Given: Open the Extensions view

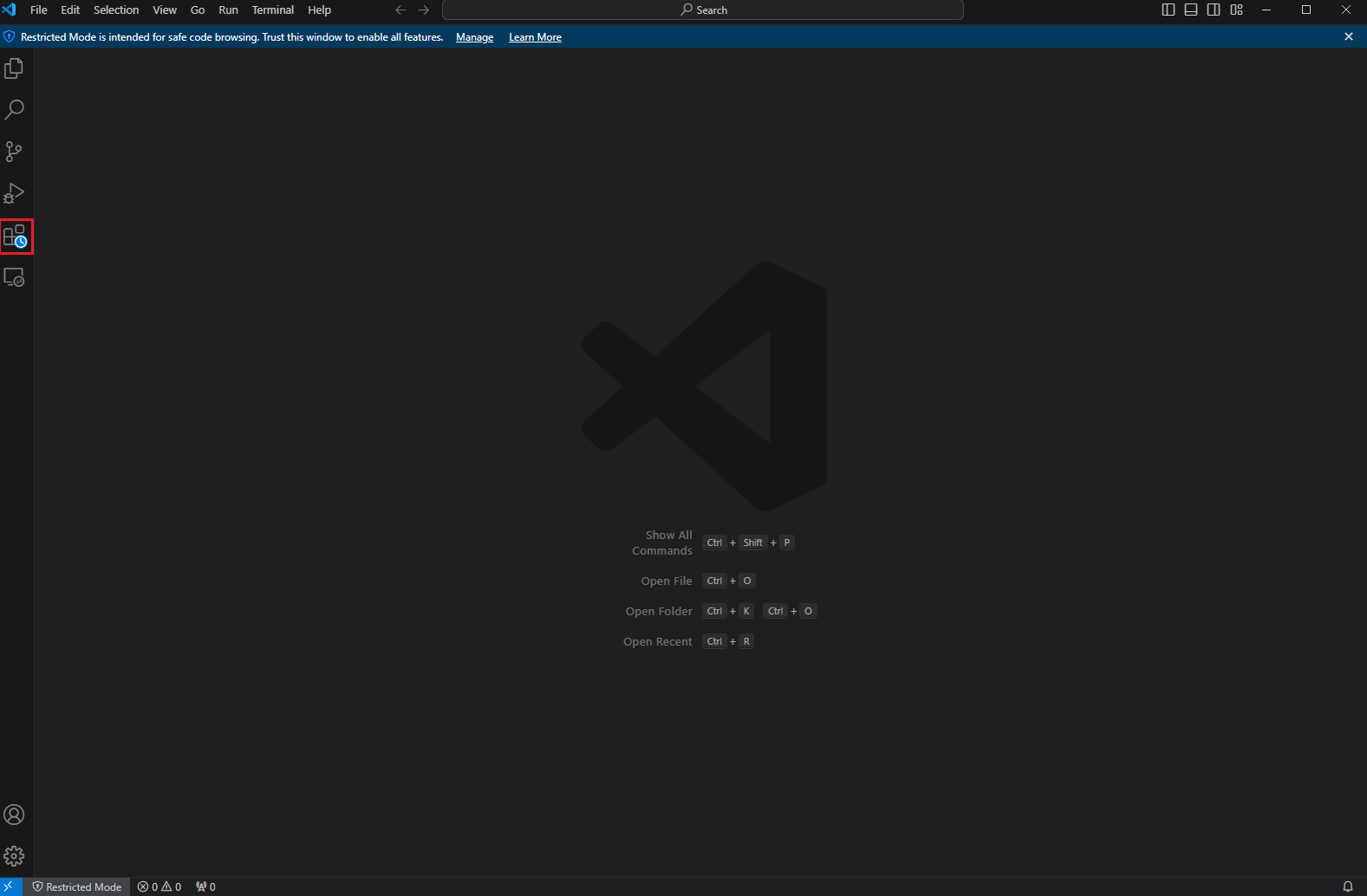Looking at the screenshot, I should [x=16, y=236].
